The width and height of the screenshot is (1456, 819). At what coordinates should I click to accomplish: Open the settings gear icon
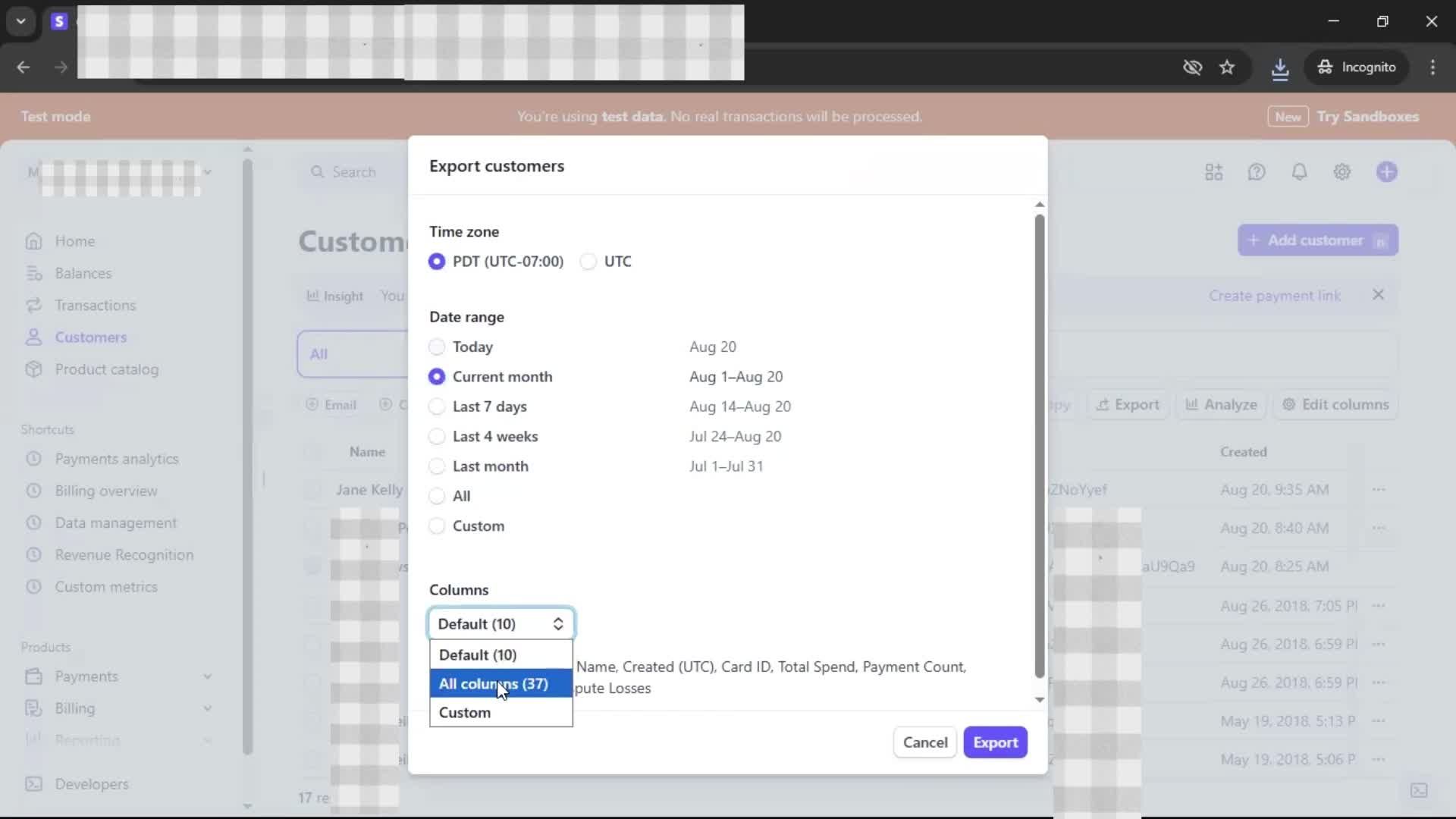click(x=1341, y=172)
